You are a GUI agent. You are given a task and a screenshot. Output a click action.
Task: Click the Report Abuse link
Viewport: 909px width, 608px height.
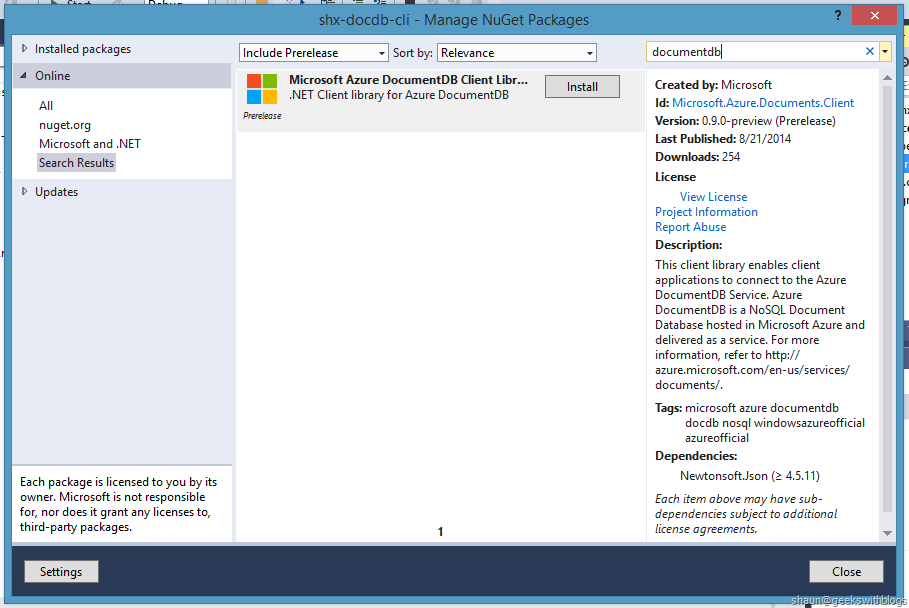(690, 227)
